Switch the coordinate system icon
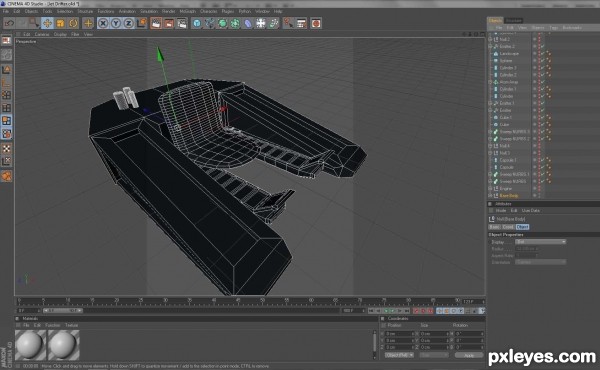 [142, 23]
